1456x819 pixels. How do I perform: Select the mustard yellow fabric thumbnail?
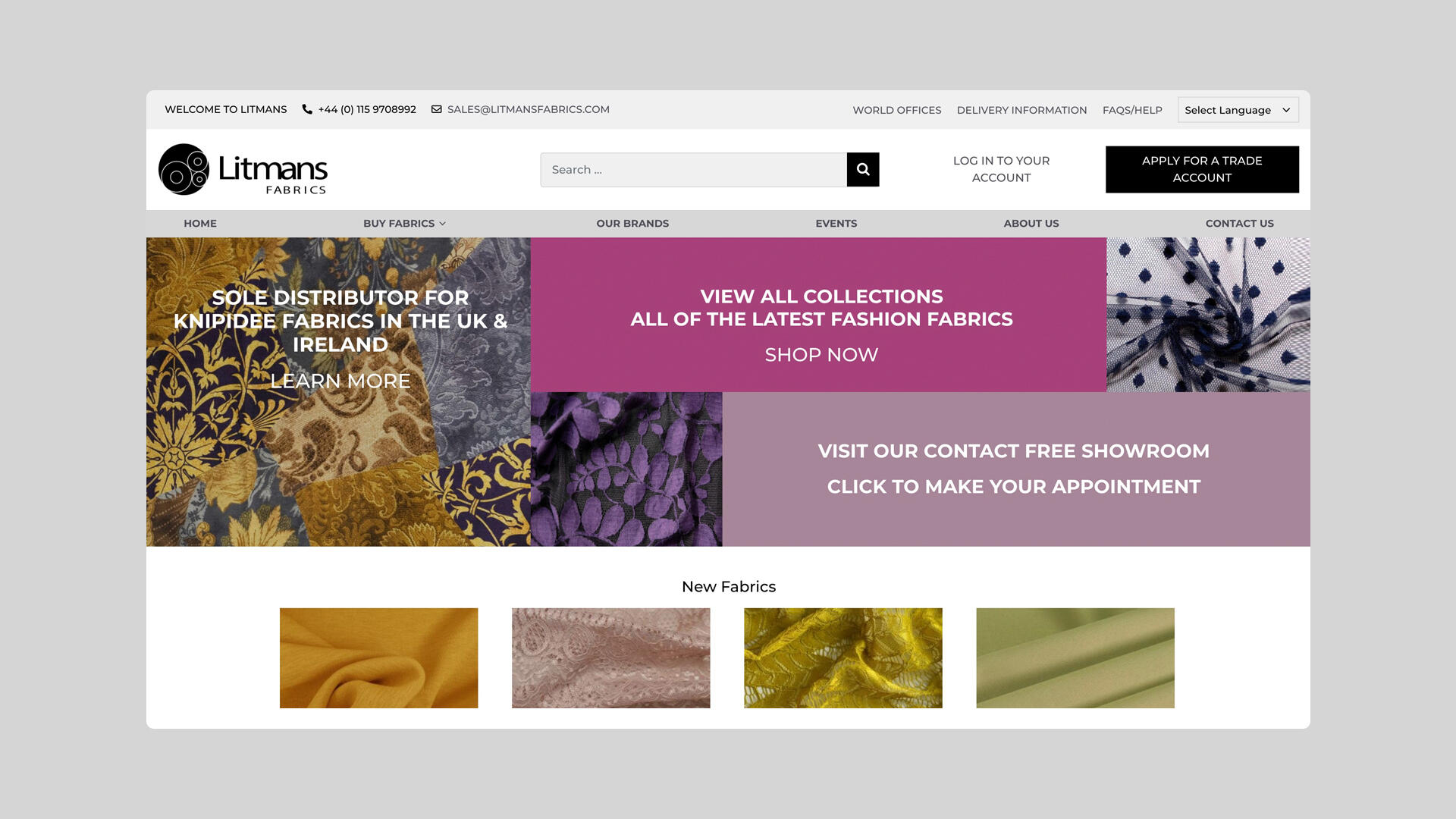(378, 657)
